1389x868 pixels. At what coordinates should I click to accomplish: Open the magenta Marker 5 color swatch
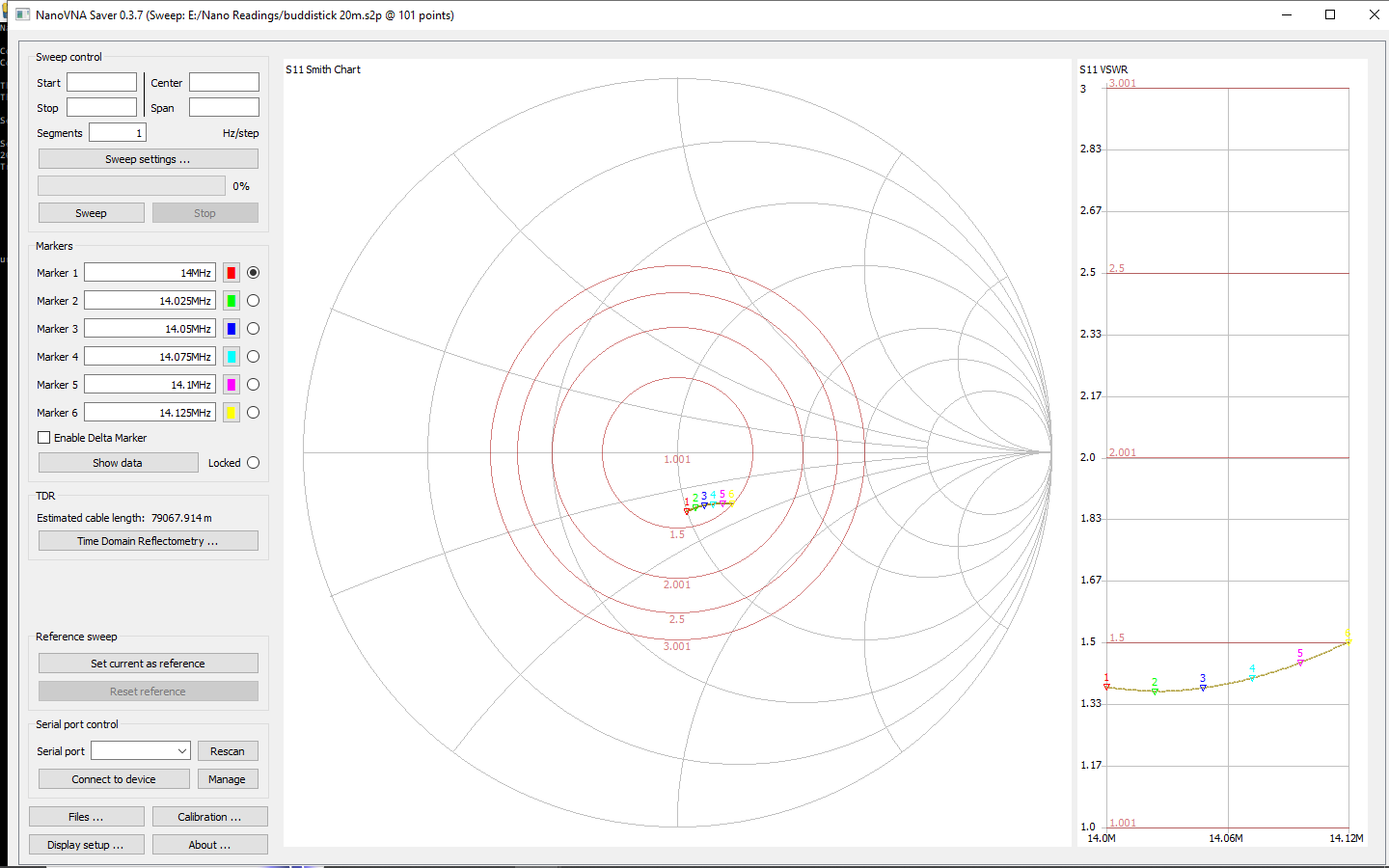tap(231, 385)
